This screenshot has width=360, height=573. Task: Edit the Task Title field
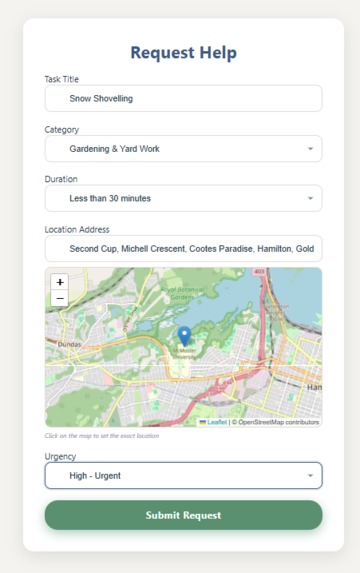pyautogui.click(x=183, y=98)
